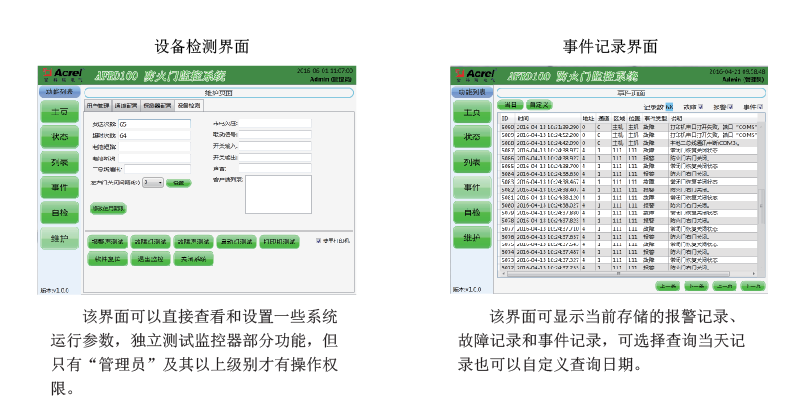Open the 通道配置 tab
The image size is (792, 411).
pyautogui.click(x=127, y=105)
